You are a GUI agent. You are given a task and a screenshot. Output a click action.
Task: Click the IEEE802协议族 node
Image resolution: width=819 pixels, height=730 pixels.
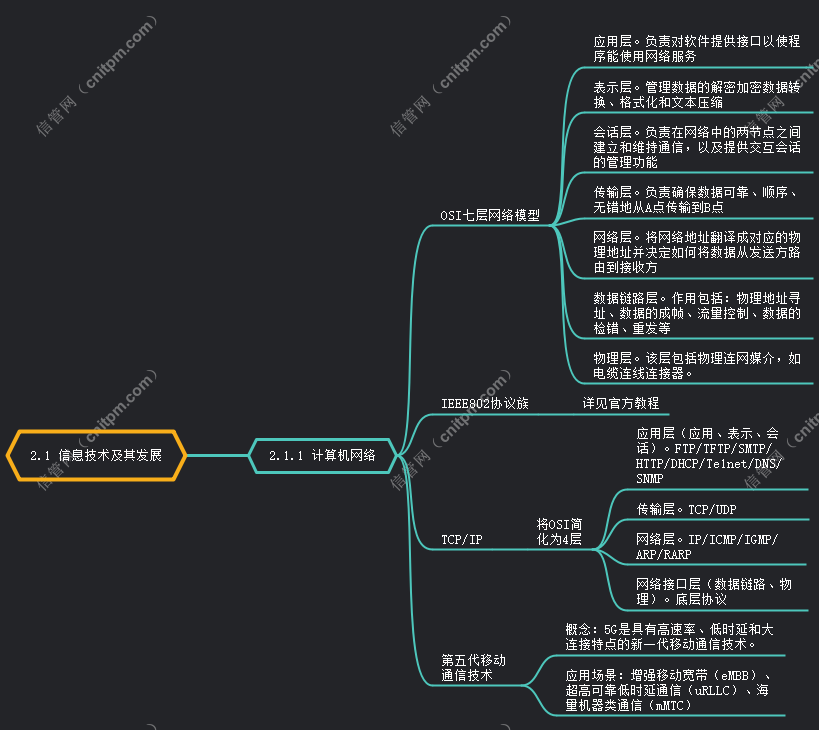point(485,403)
